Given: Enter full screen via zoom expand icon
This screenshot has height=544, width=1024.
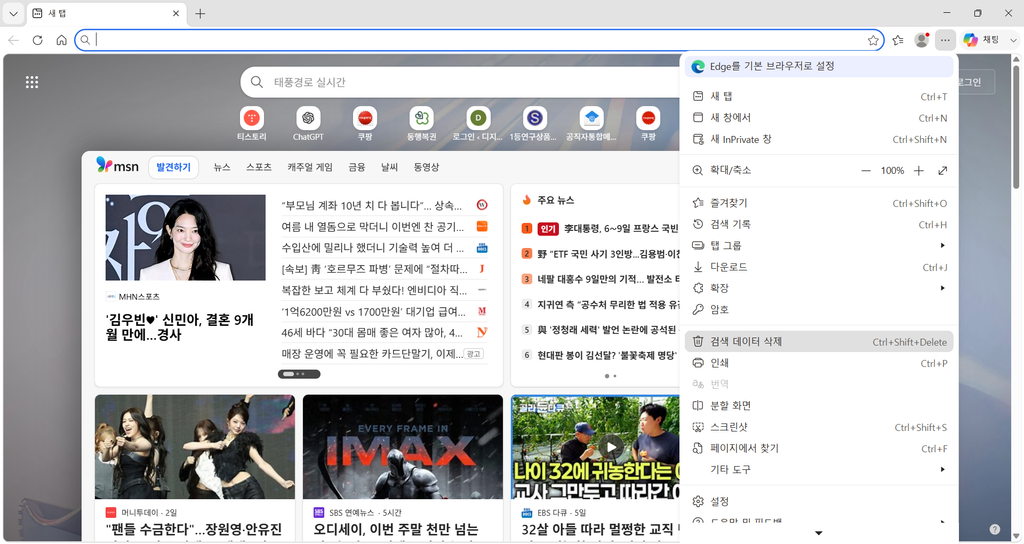Looking at the screenshot, I should tap(942, 170).
